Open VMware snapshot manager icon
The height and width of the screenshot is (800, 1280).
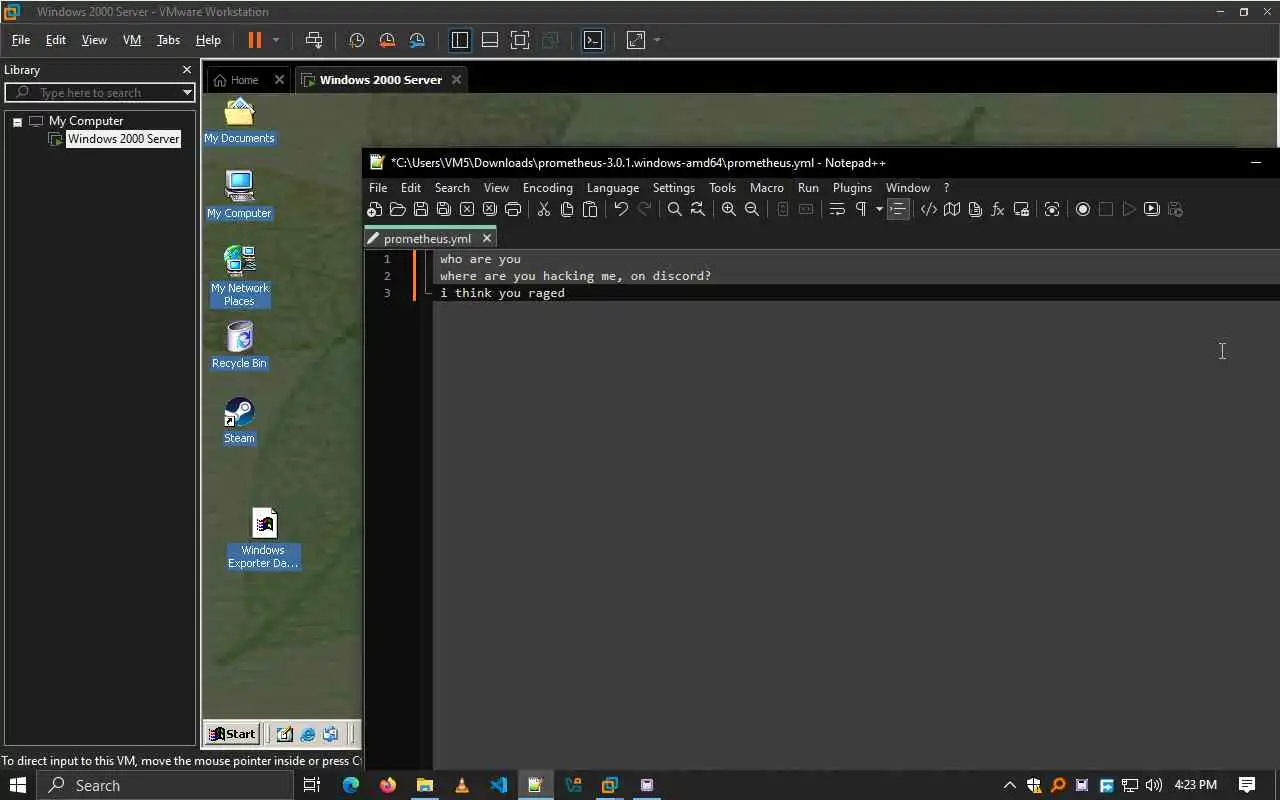pyautogui.click(x=417, y=40)
